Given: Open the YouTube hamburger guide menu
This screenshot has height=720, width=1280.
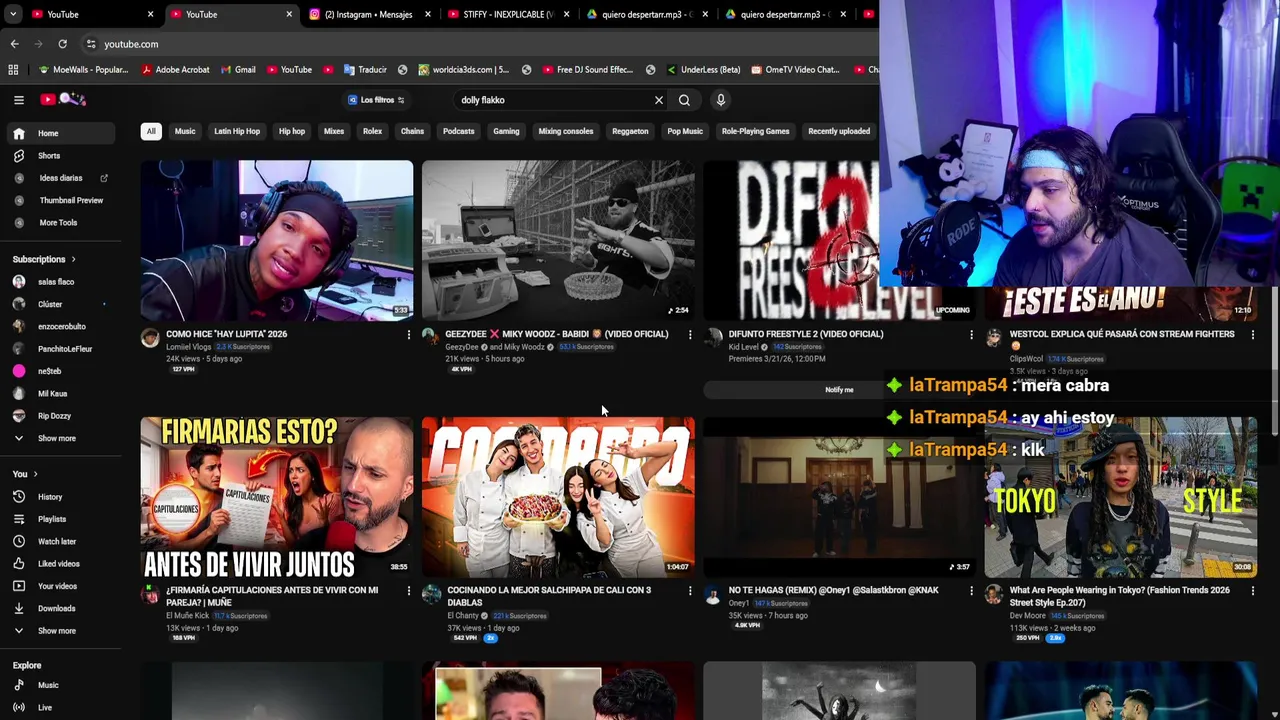Looking at the screenshot, I should click(x=19, y=100).
